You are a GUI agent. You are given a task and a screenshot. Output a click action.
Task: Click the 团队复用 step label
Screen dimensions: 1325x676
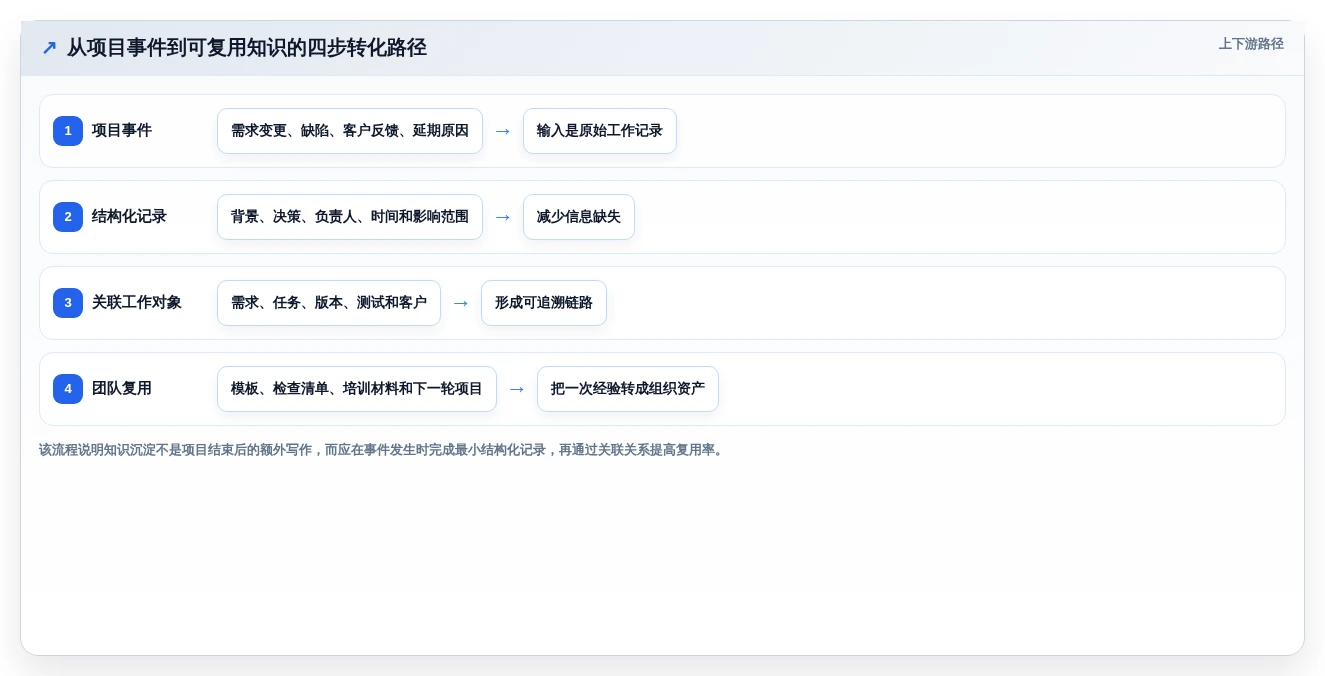(x=122, y=389)
